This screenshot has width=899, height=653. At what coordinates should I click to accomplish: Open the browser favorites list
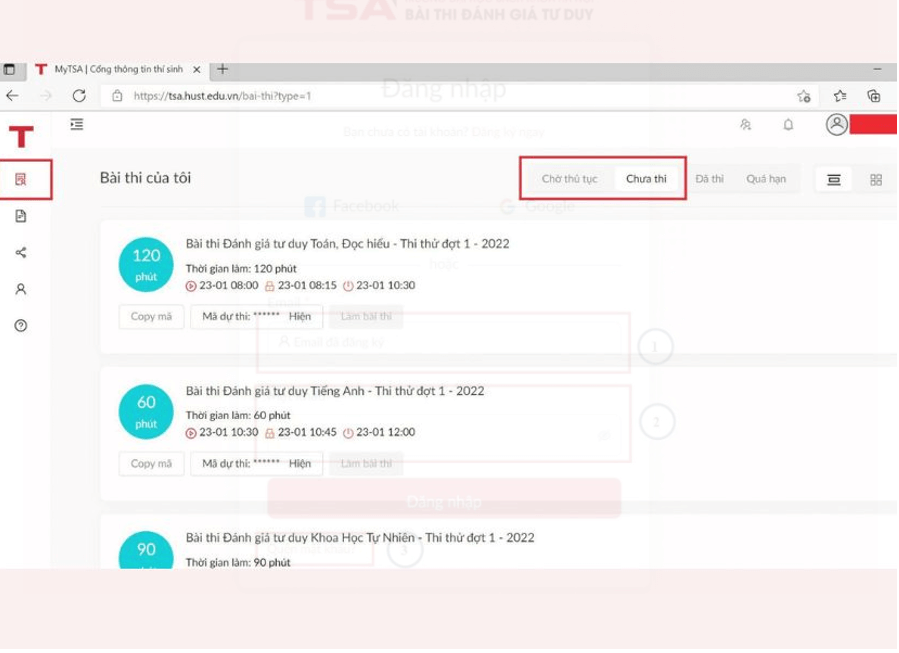pos(840,96)
